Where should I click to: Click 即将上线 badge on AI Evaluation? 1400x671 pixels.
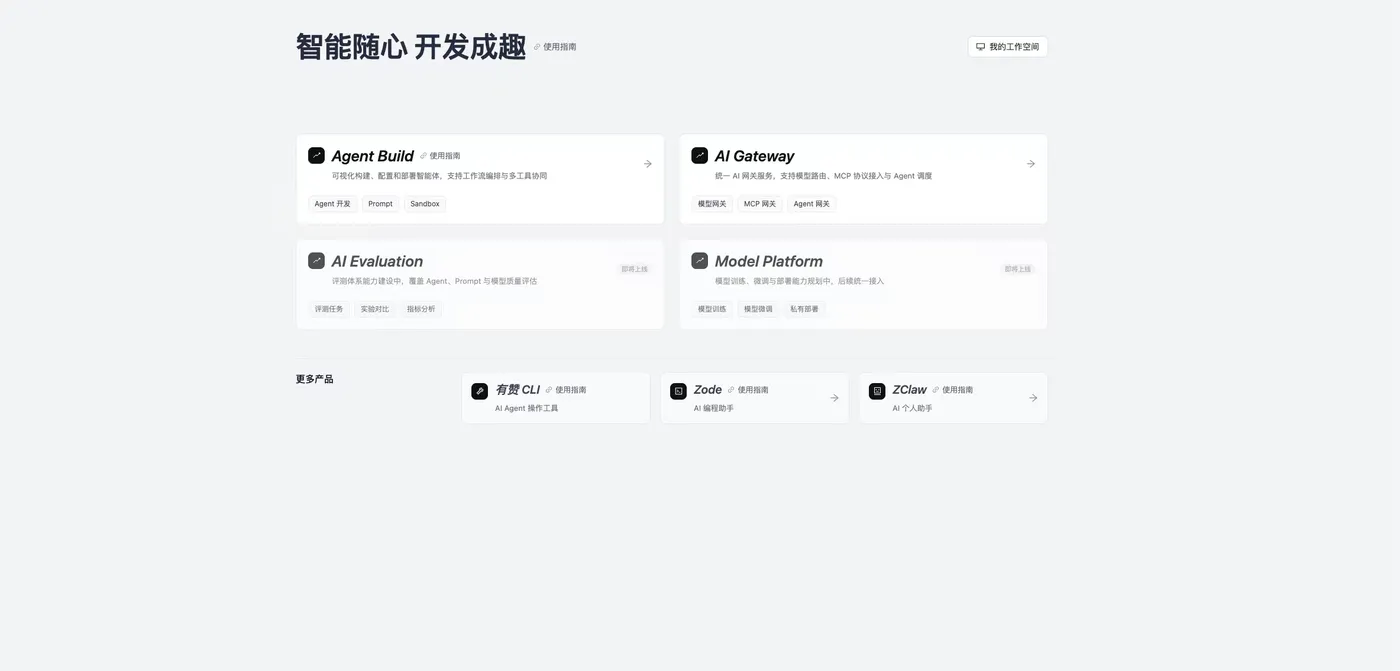tap(635, 269)
